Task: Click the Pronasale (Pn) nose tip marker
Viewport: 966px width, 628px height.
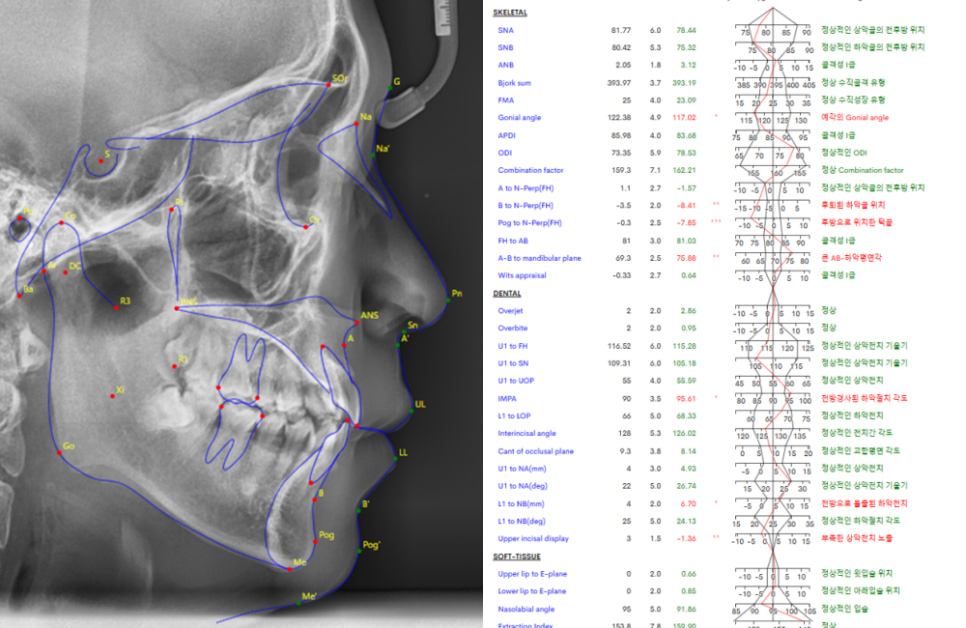Action: 445,300
